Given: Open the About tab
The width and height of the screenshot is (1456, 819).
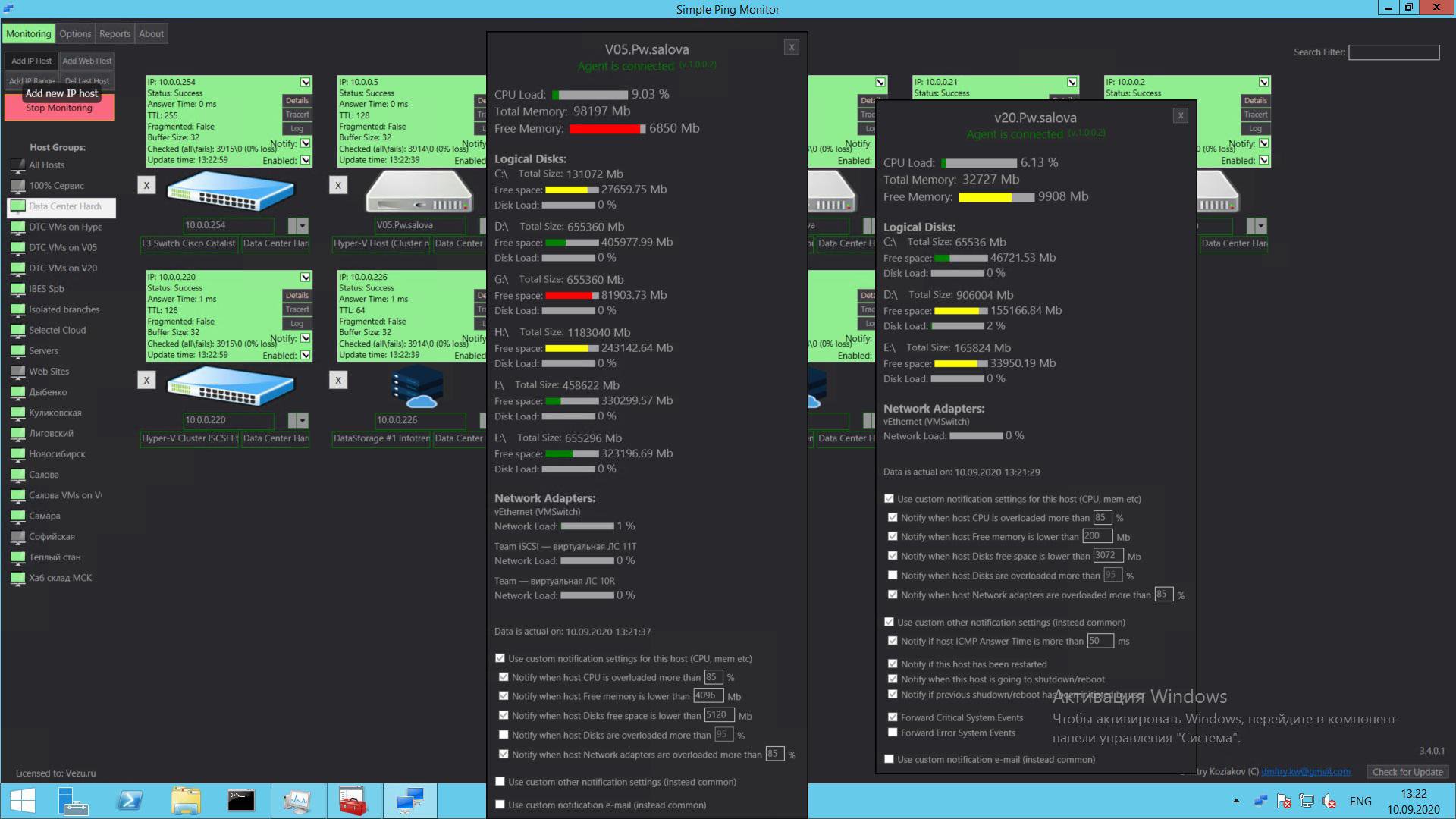Looking at the screenshot, I should tap(151, 33).
